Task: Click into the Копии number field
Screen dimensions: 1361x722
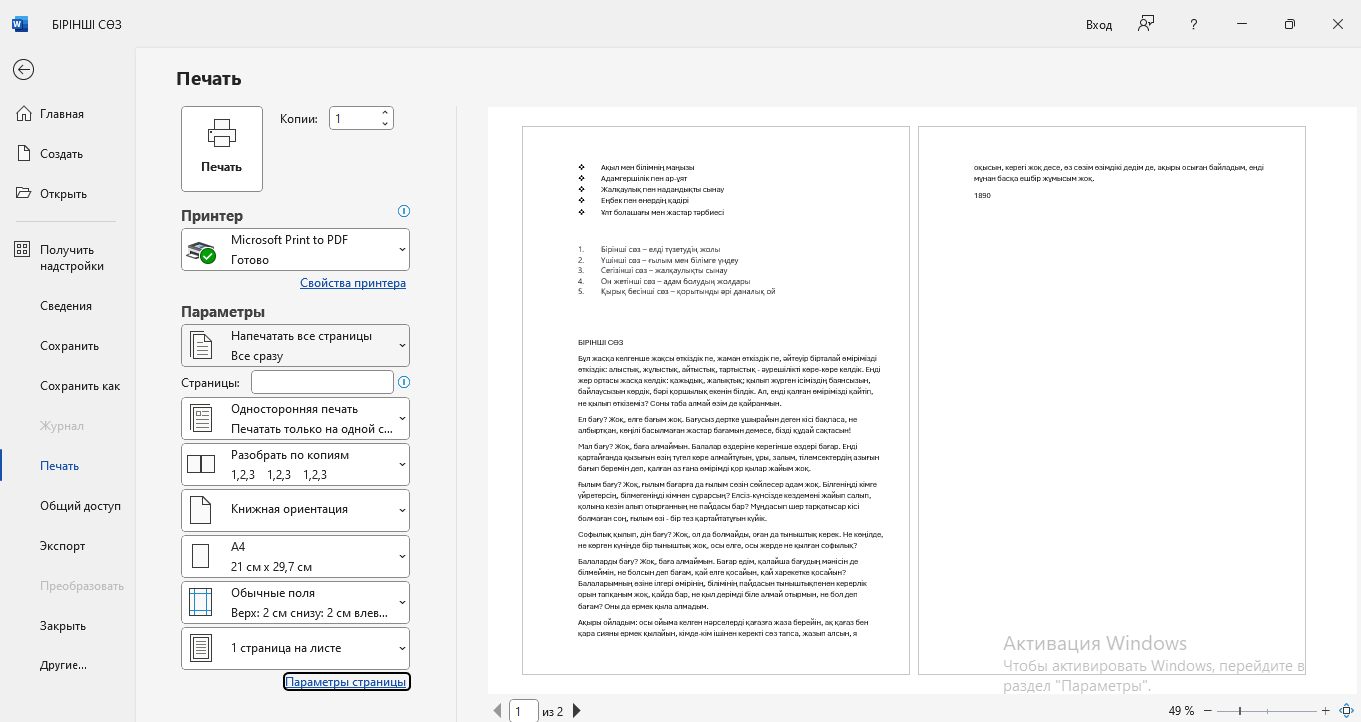Action: (354, 118)
